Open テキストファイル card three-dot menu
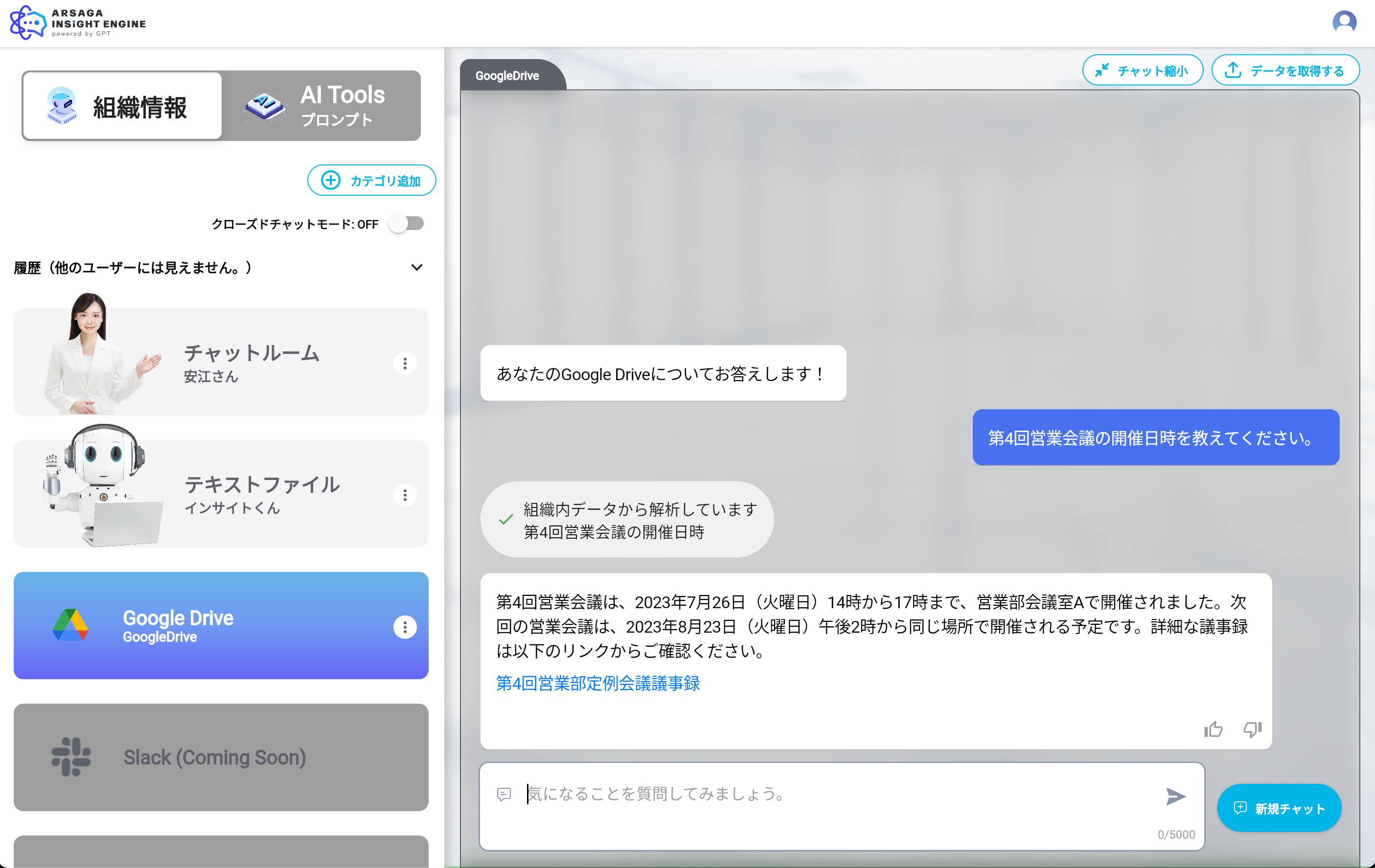Screen dimensions: 1375x868 tap(405, 495)
